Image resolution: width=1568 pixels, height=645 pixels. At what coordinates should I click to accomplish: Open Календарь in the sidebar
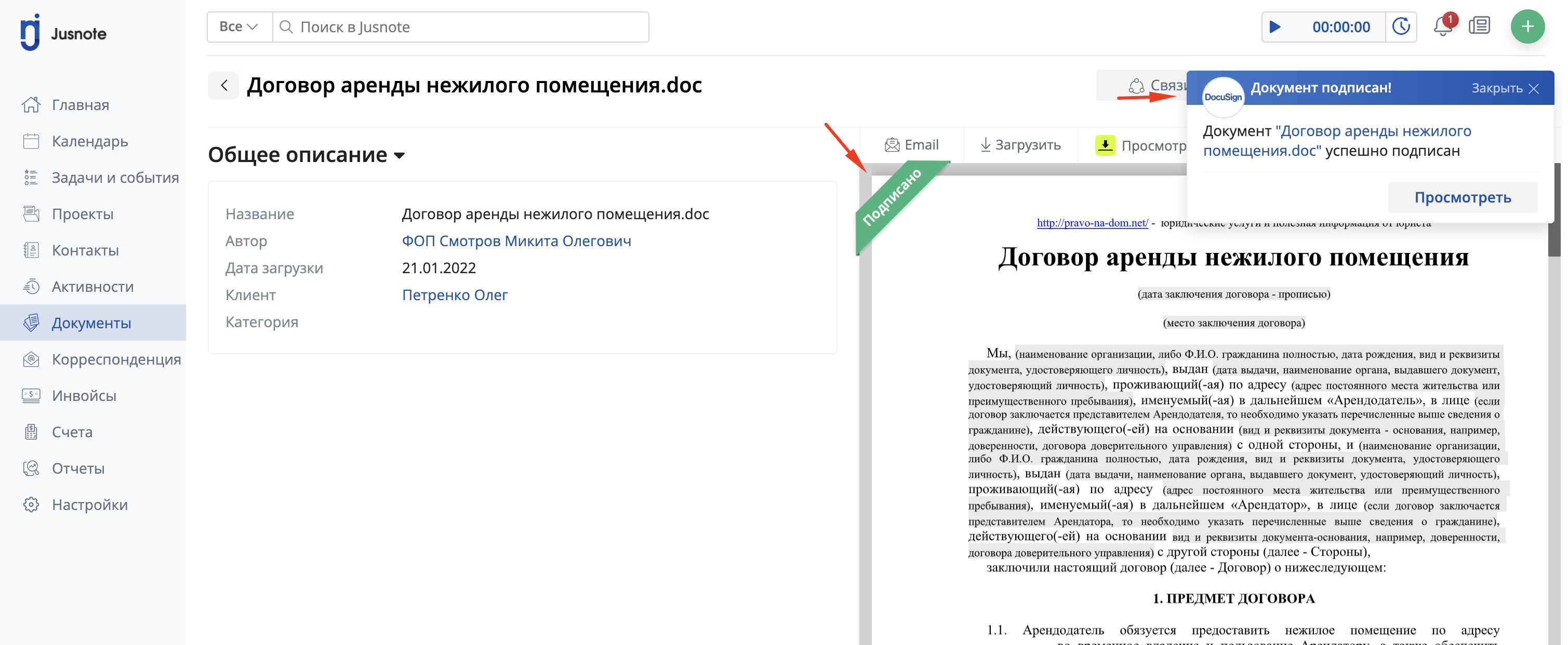(x=89, y=141)
